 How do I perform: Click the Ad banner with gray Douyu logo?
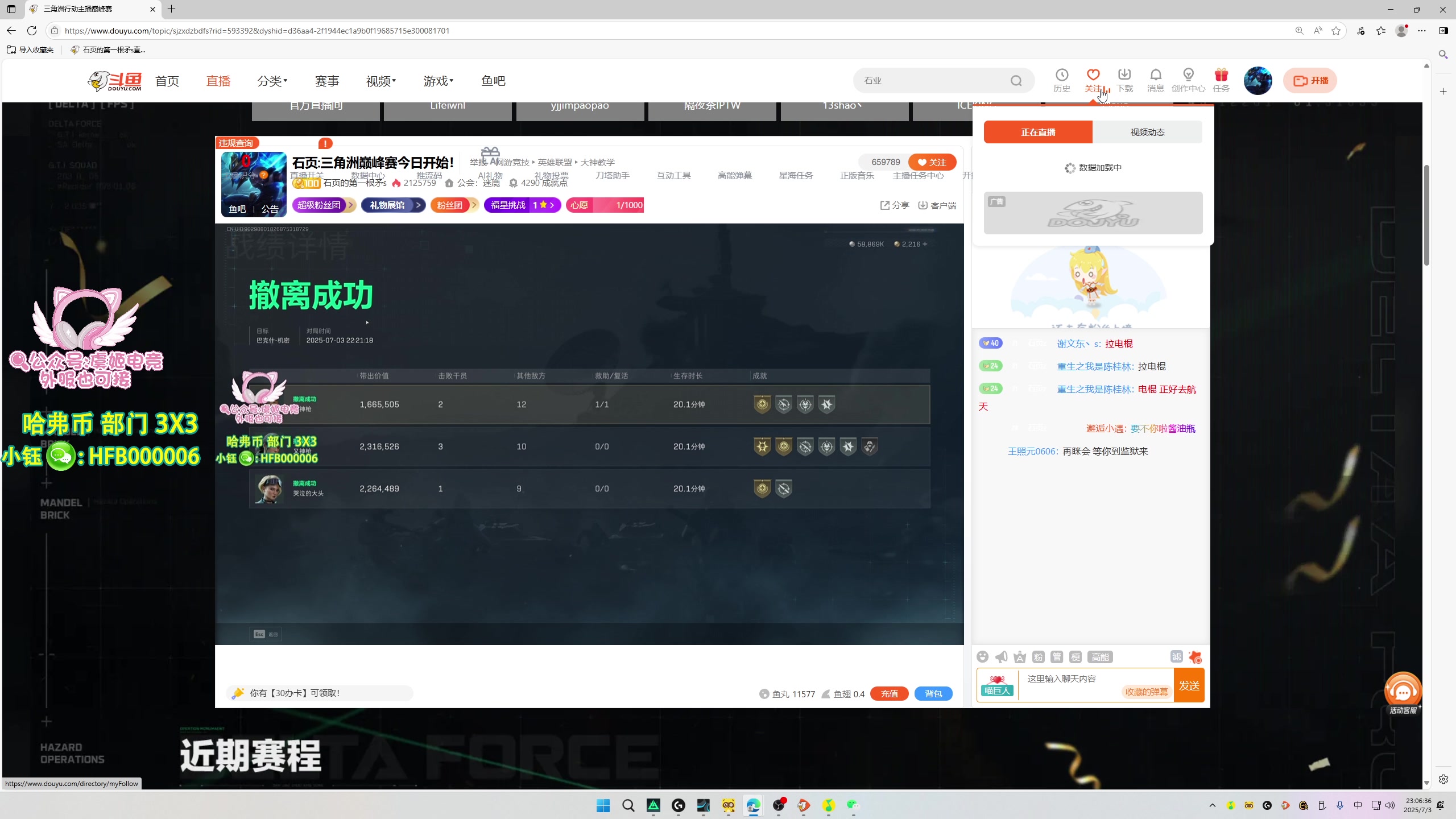(x=1093, y=213)
